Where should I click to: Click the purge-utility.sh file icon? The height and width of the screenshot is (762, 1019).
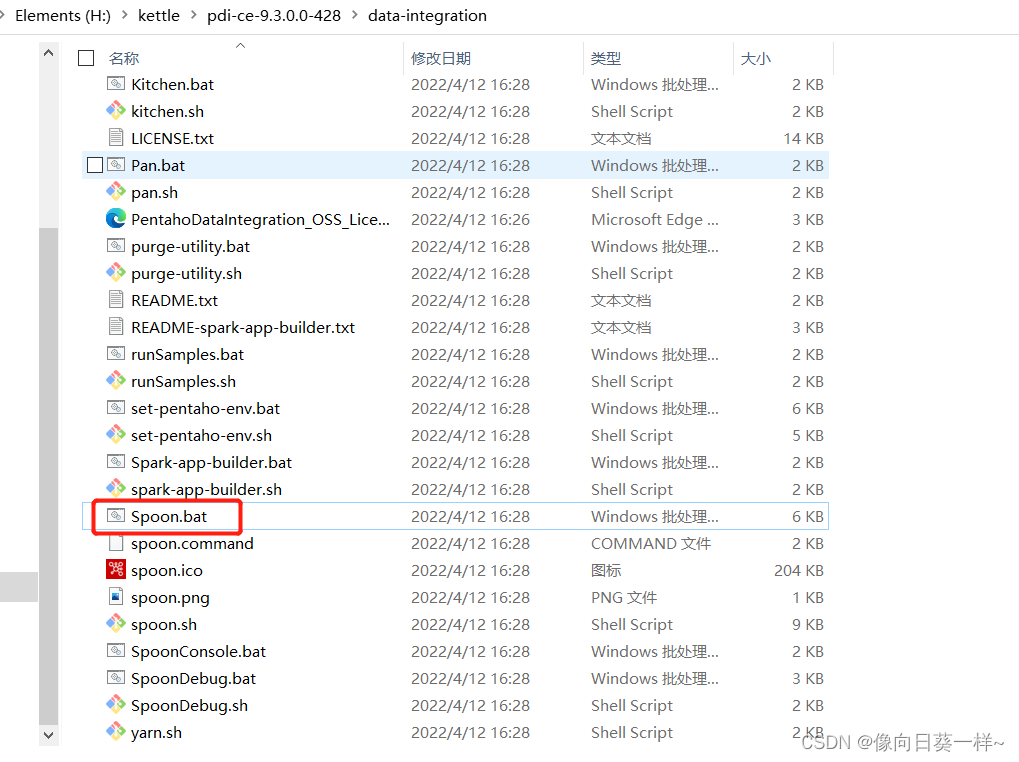click(116, 273)
